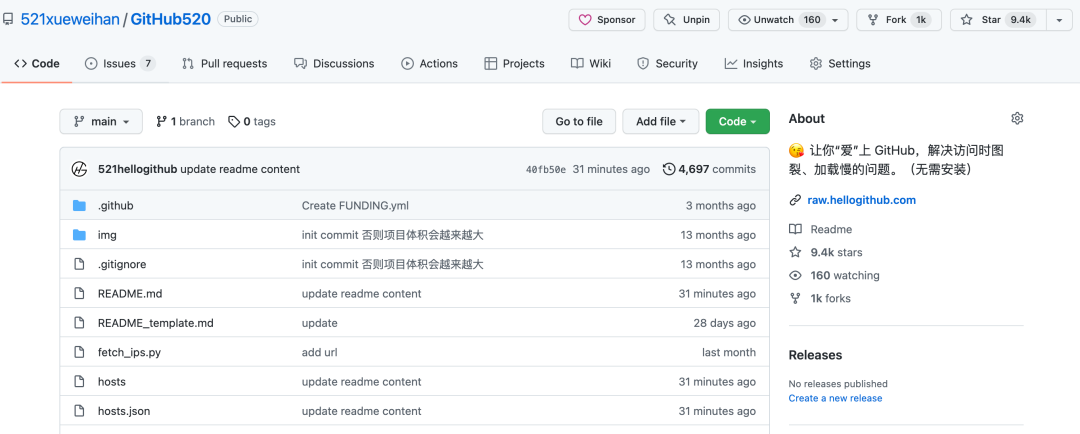
Task: Click the Sponsor heart button
Action: (607, 20)
